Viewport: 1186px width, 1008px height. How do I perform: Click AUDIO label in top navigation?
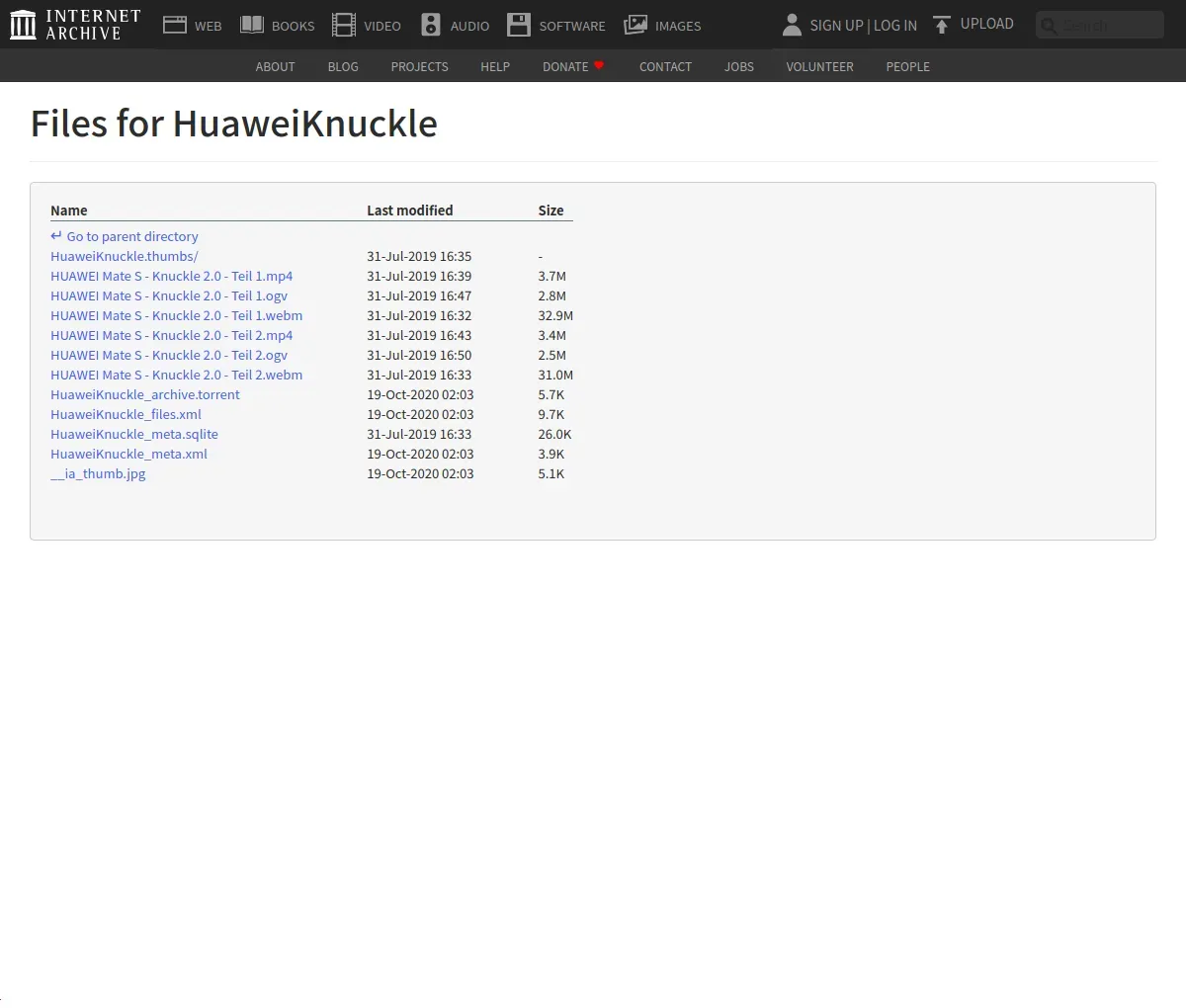(x=469, y=26)
